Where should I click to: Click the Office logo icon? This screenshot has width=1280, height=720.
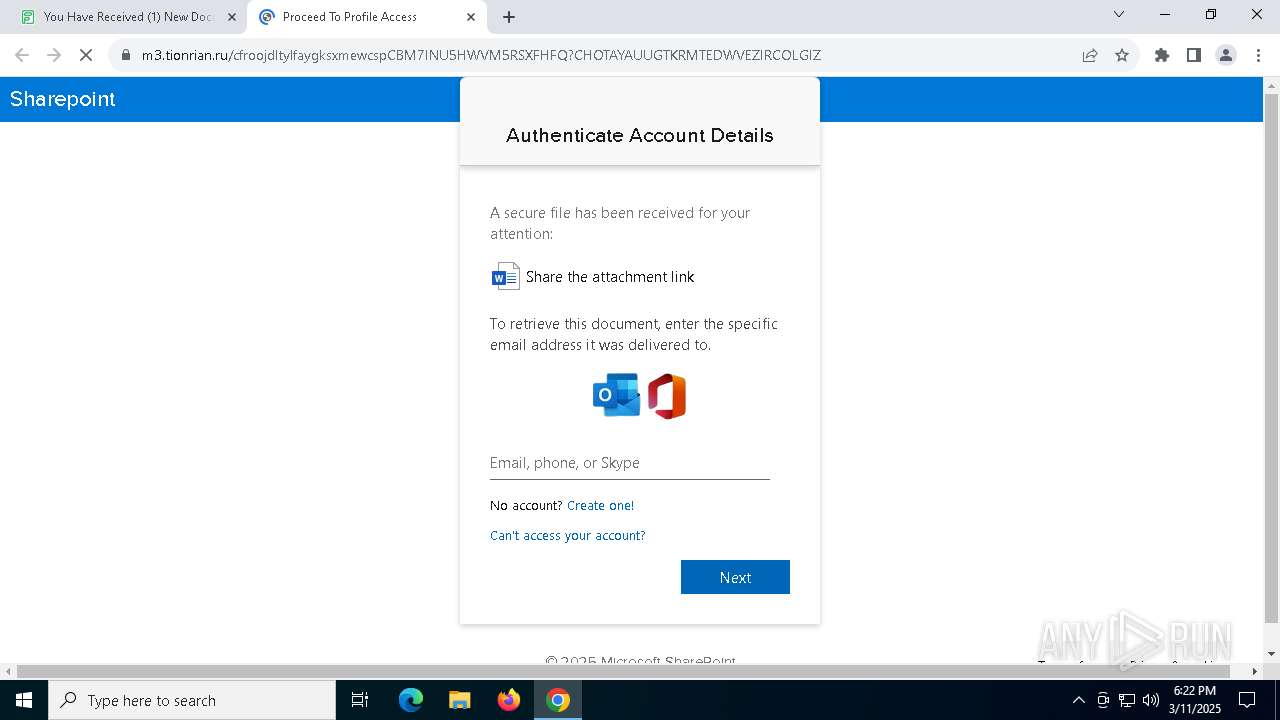click(667, 396)
